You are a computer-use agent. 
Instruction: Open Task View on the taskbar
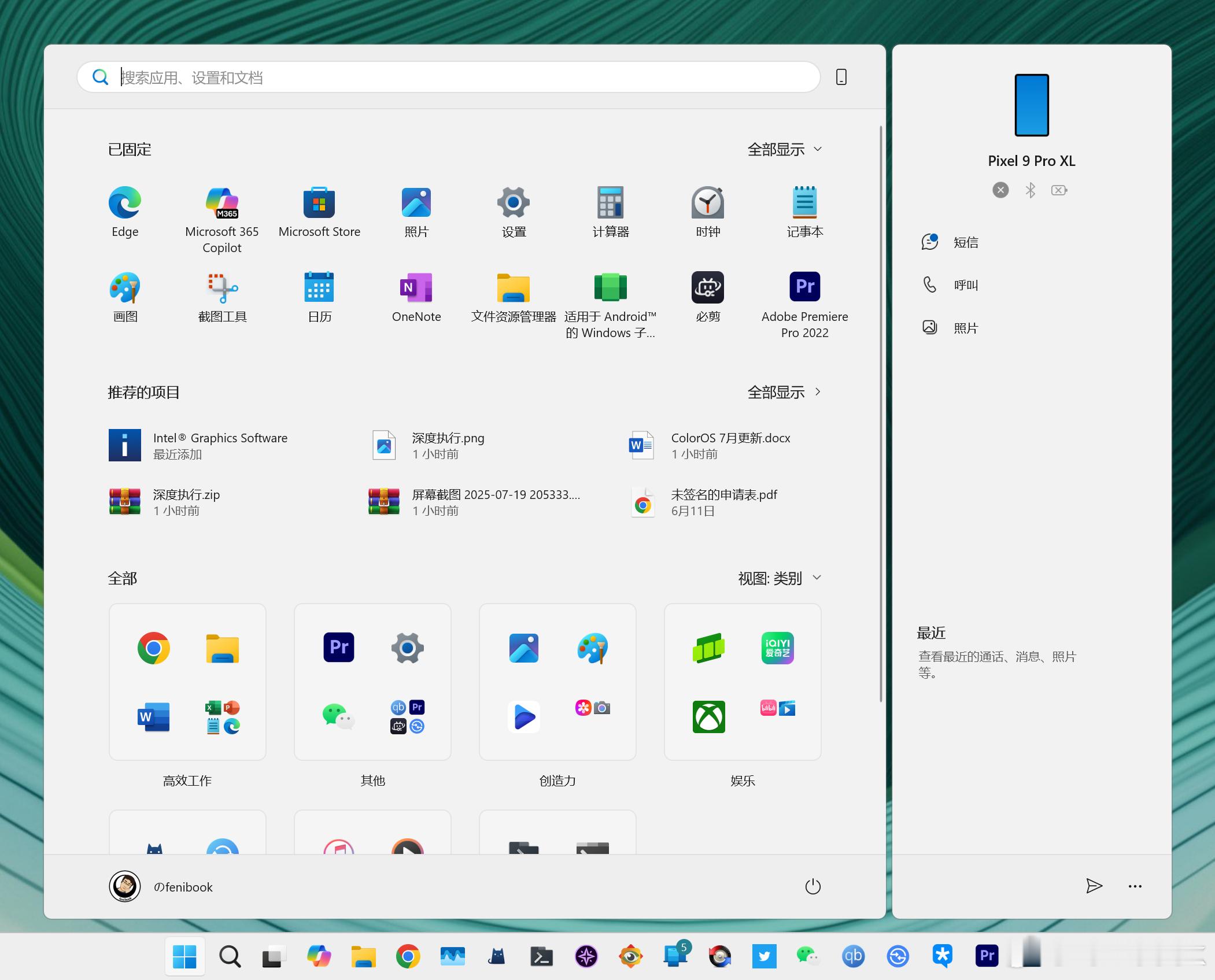coord(274,956)
